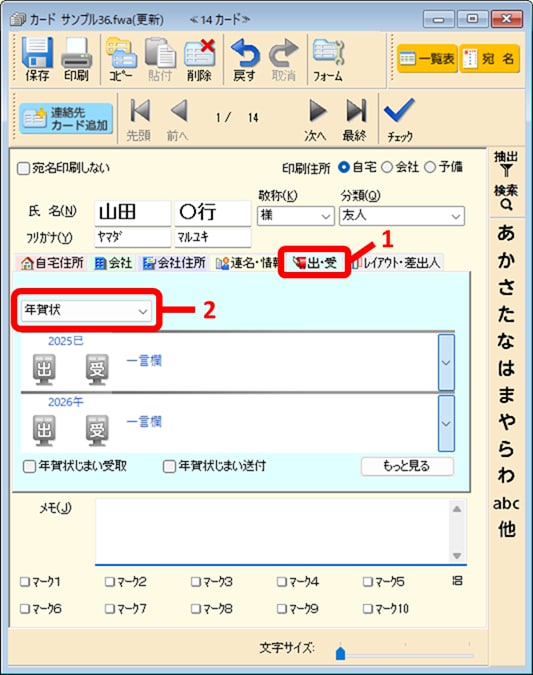The width and height of the screenshot is (533, 675).
Task: Enable 宛名印刷しない checkbox
Action: pyautogui.click(x=23, y=168)
